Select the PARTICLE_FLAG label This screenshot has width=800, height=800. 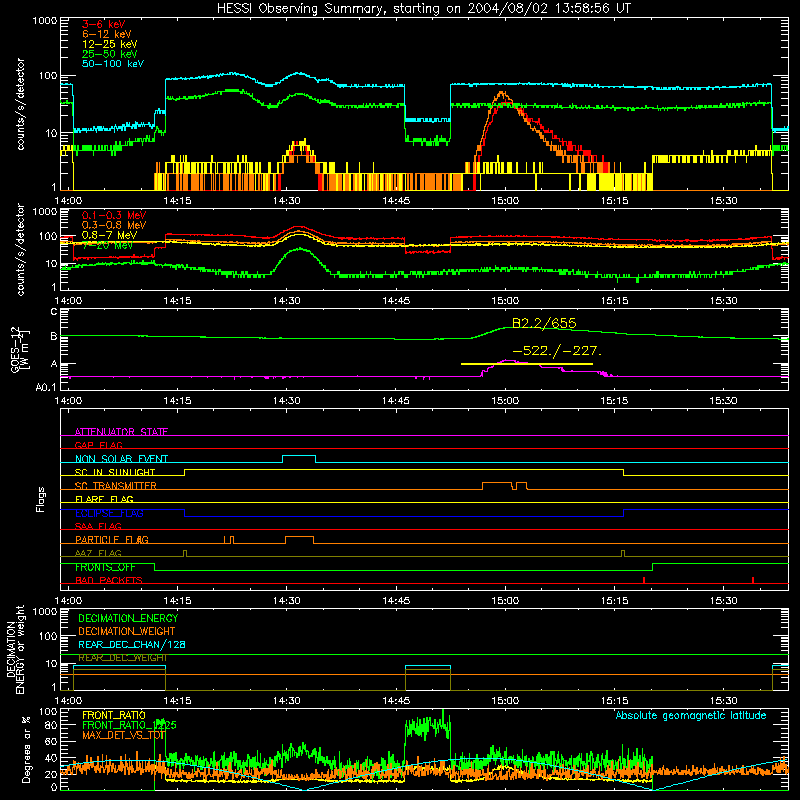click(x=111, y=539)
